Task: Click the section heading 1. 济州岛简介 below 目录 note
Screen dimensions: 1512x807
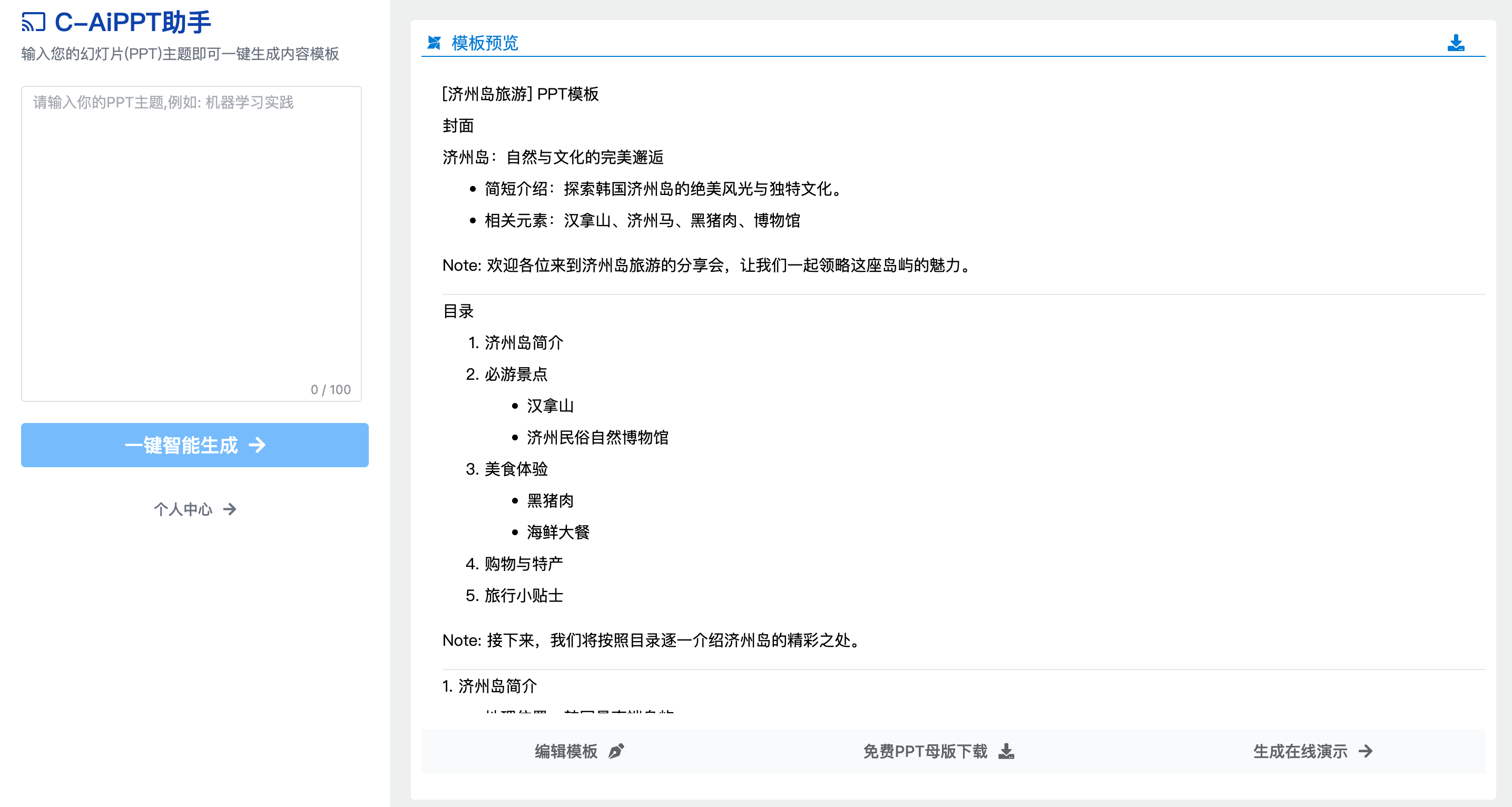Action: tap(489, 686)
